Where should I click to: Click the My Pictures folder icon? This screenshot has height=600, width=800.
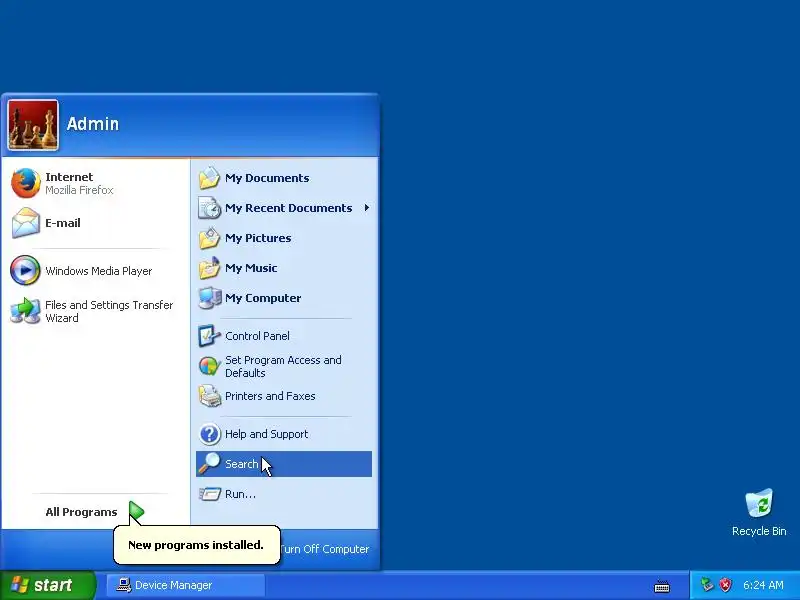[x=209, y=238]
